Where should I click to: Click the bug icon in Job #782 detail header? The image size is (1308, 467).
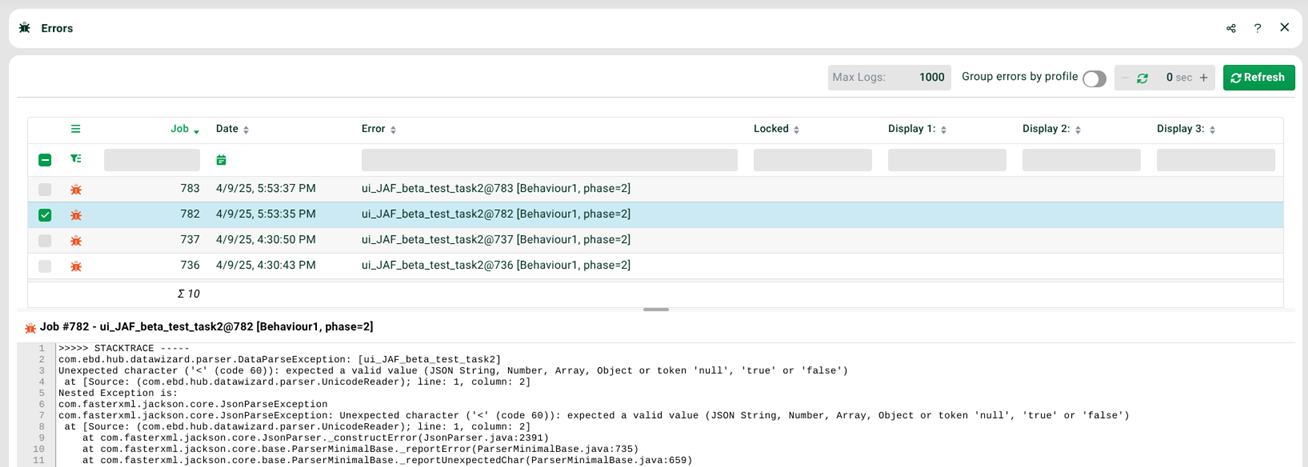point(30,327)
